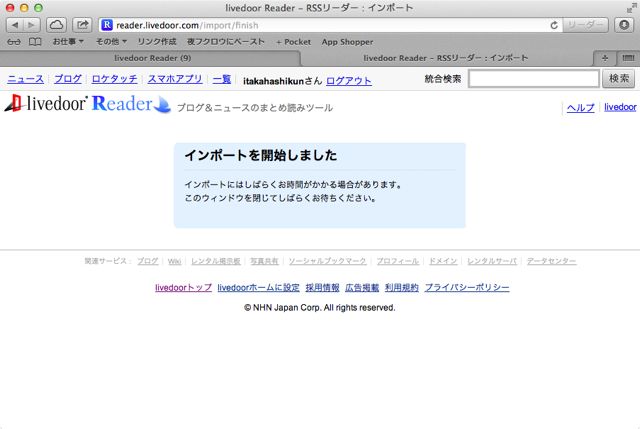
Task: Open footer 写真共有 link
Action: [264, 261]
